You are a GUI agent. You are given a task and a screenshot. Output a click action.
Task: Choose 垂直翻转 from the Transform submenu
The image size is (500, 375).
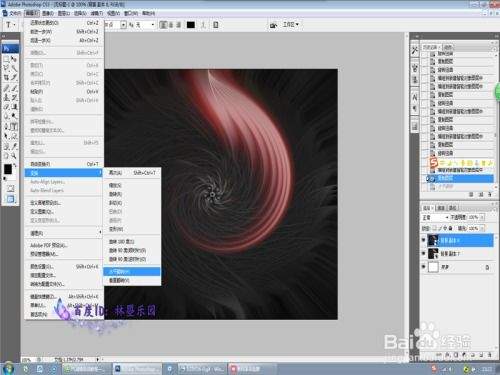coord(132,281)
